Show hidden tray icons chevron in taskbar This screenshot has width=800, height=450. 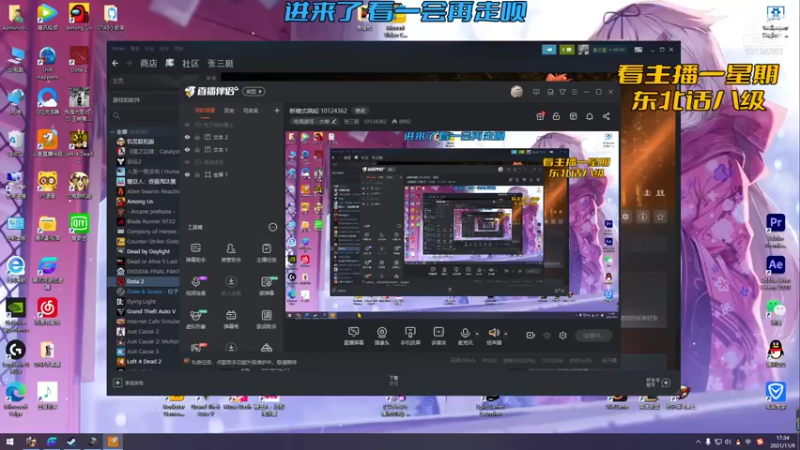point(698,441)
